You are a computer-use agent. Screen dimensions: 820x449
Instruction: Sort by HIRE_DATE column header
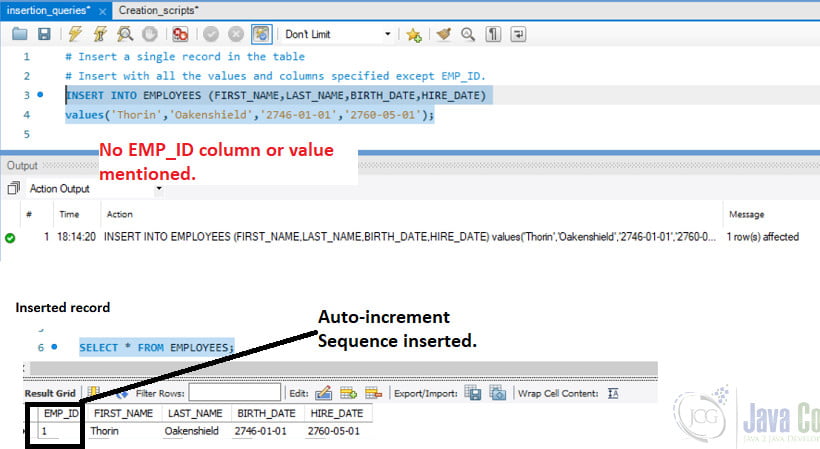[337, 413]
